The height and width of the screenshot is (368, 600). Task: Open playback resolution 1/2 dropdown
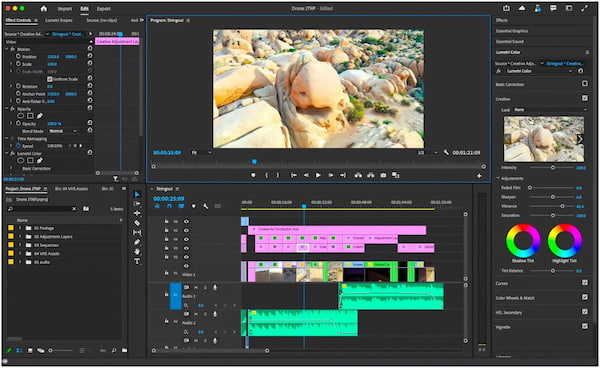(x=427, y=153)
